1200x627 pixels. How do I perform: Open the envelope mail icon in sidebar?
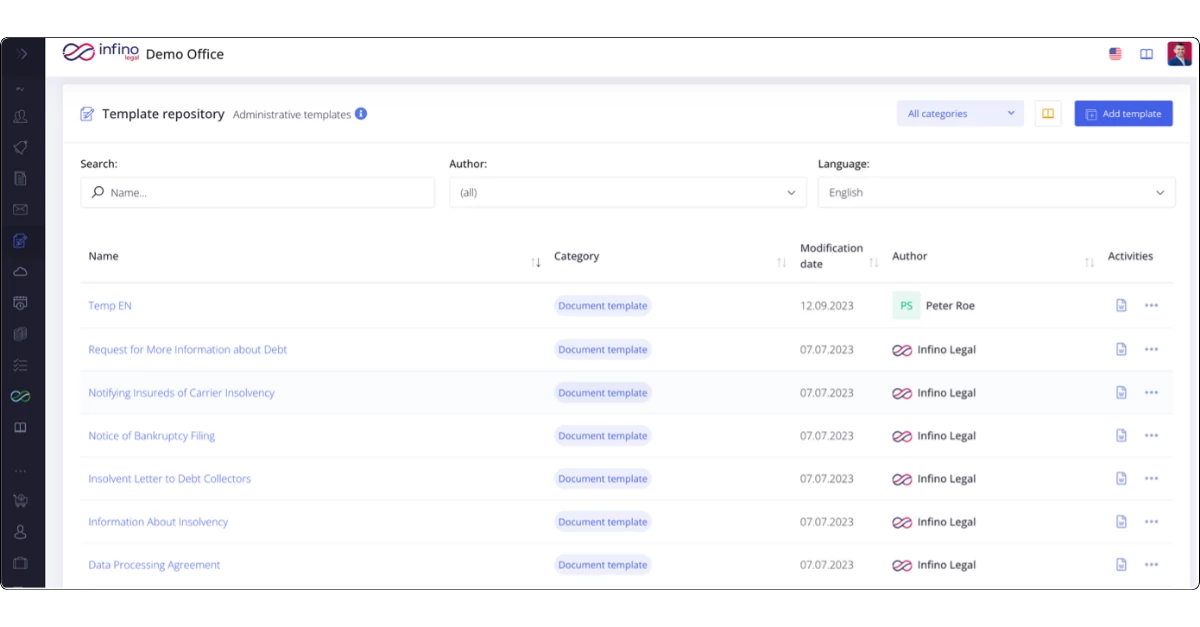coord(20,210)
